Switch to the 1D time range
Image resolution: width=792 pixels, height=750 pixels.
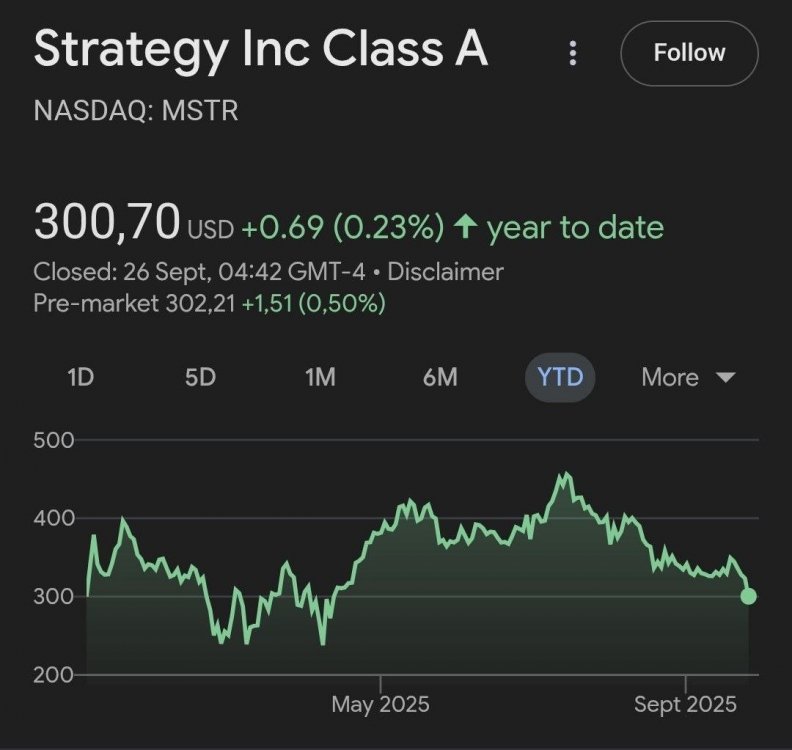(80, 377)
